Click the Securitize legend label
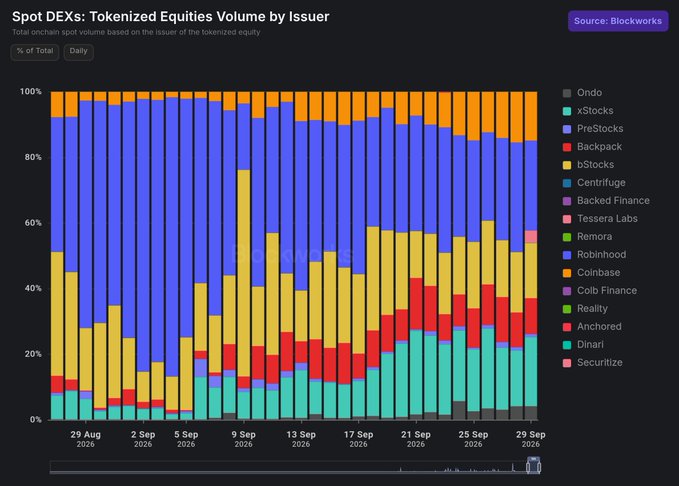Image resolution: width=679 pixels, height=486 pixels. click(599, 363)
